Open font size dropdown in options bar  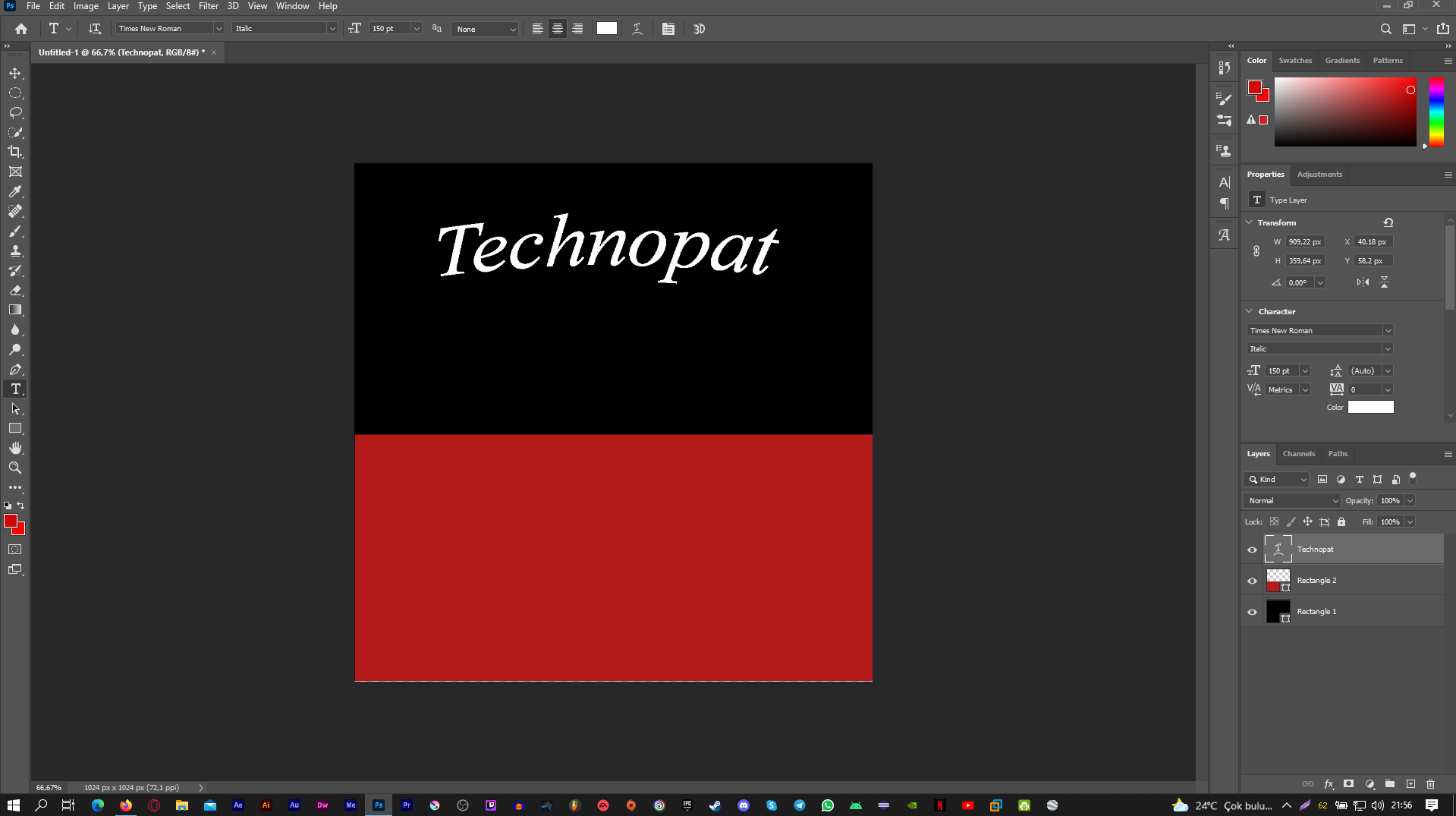416,29
